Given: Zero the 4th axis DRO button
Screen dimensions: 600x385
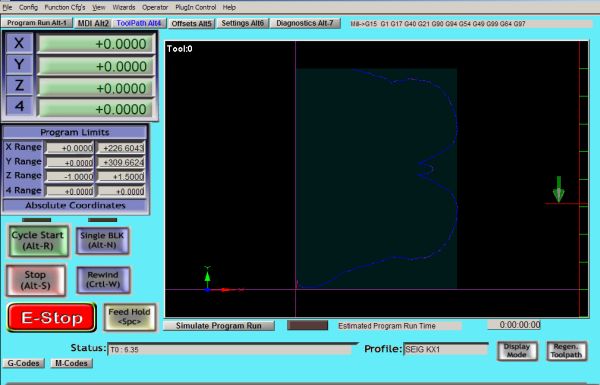Looking at the screenshot, I should pos(19,106).
